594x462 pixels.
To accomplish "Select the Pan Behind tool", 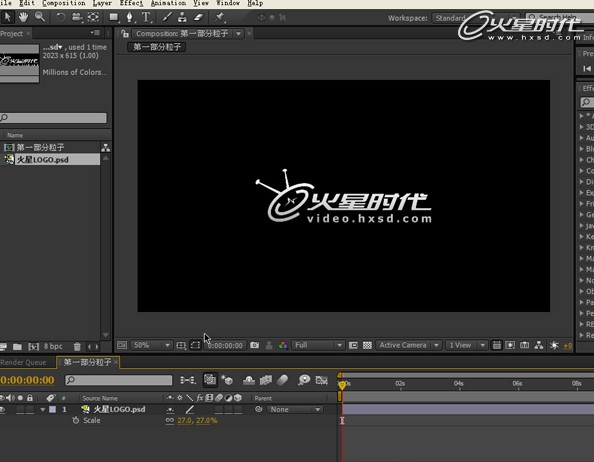I will [93, 17].
